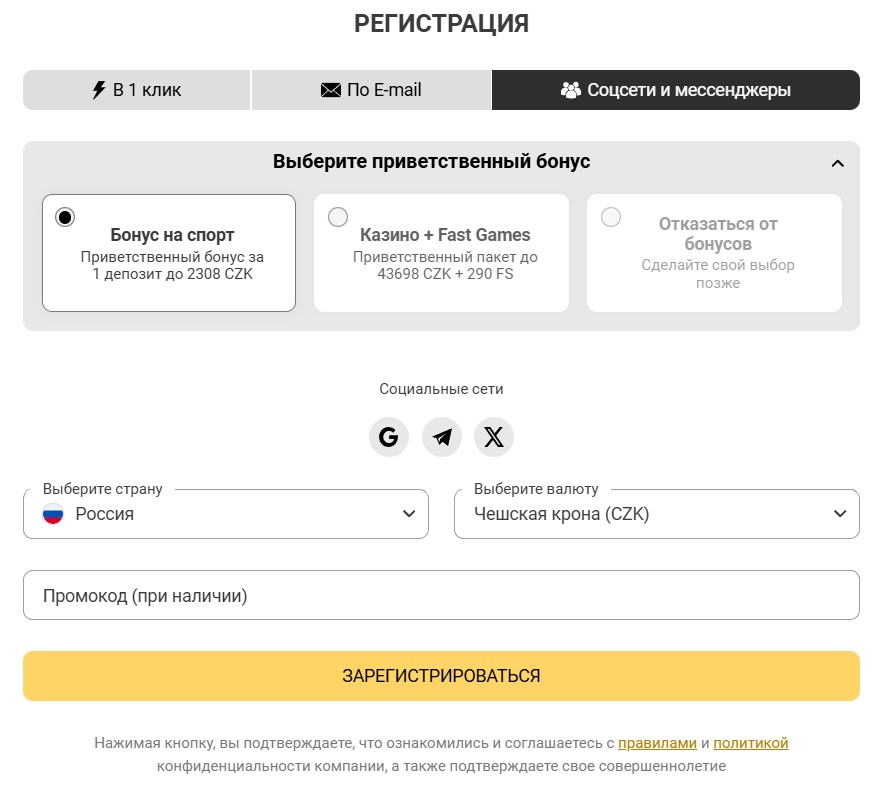Click the people icon on the social networks tab

click(571, 89)
